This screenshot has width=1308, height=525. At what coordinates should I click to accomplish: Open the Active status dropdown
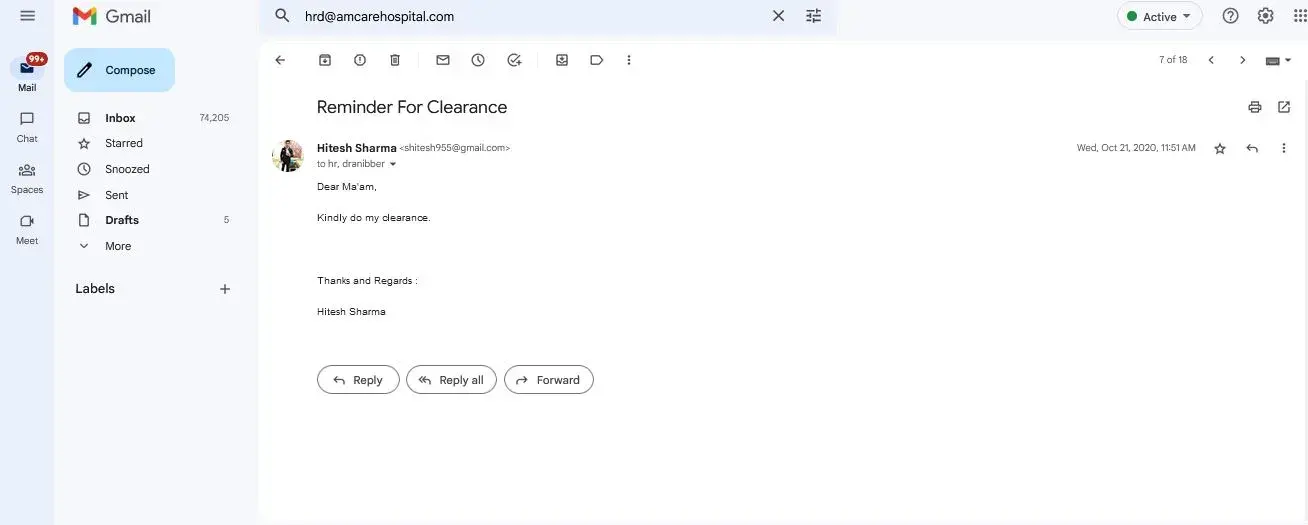click(x=1159, y=16)
